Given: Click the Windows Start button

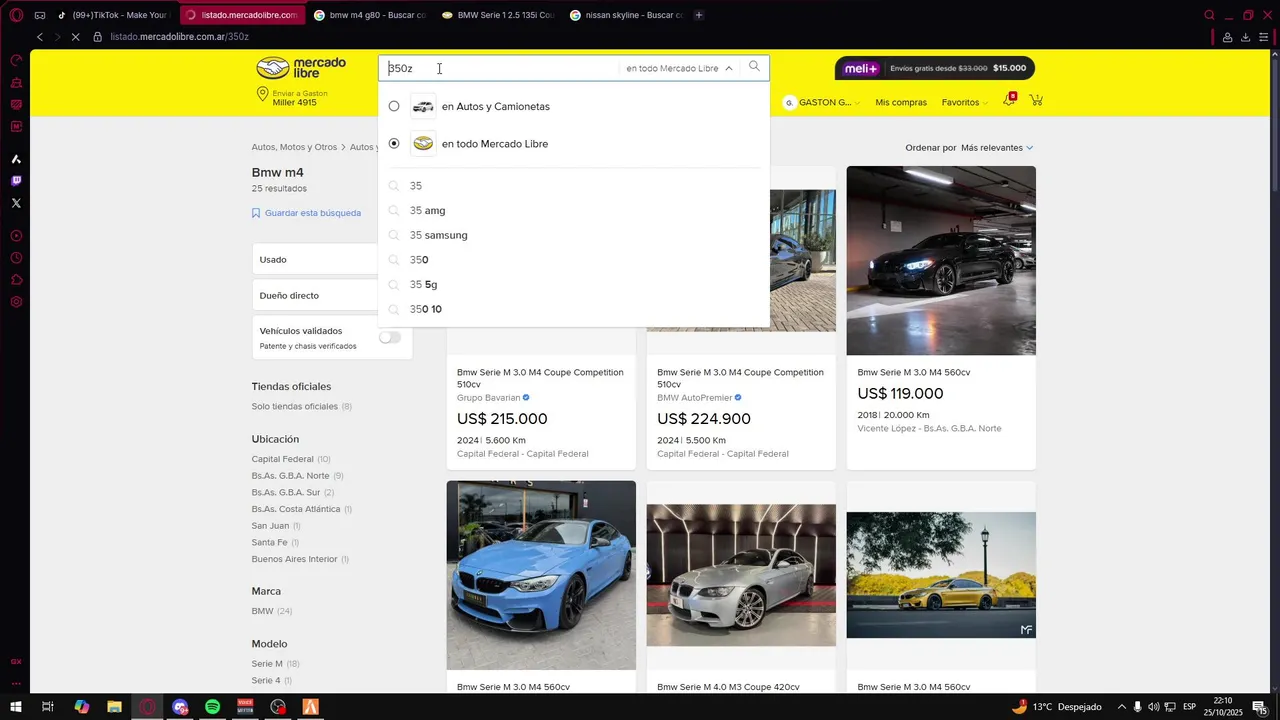Looking at the screenshot, I should (x=17, y=707).
